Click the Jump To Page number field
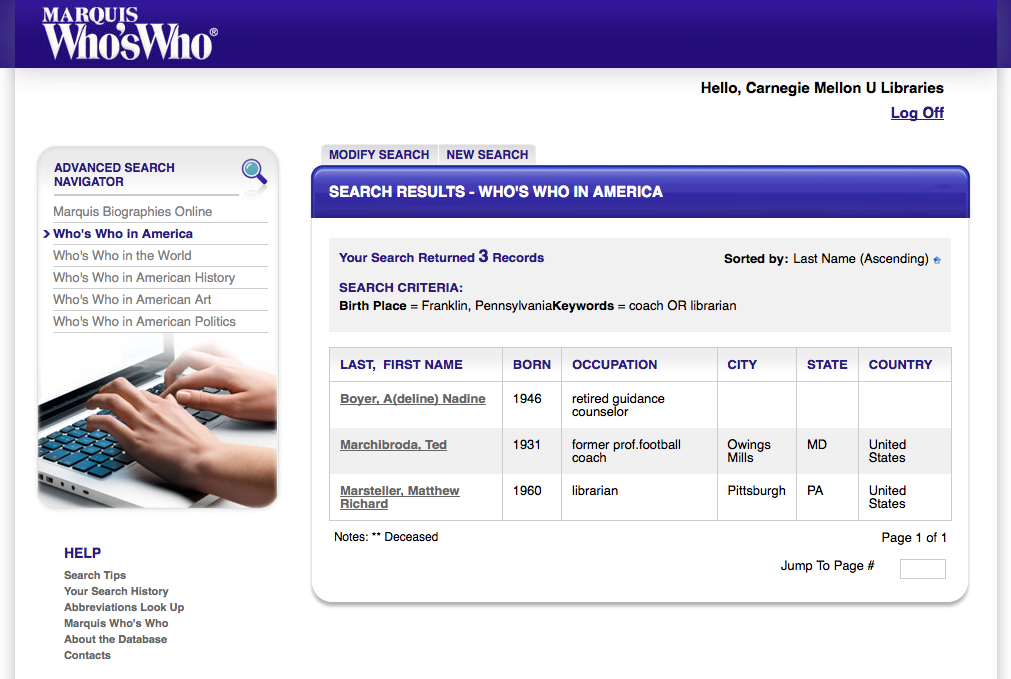Screen dimensions: 1011x679 pos(923,569)
